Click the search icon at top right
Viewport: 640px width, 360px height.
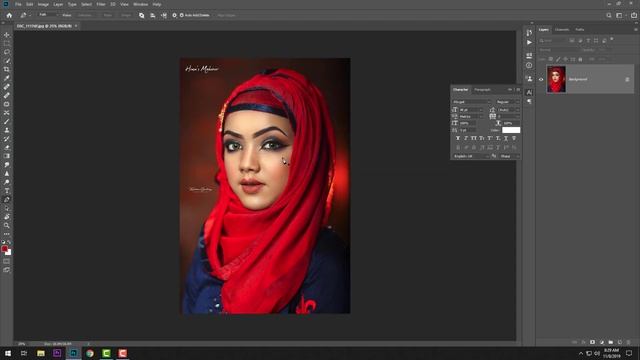609,15
